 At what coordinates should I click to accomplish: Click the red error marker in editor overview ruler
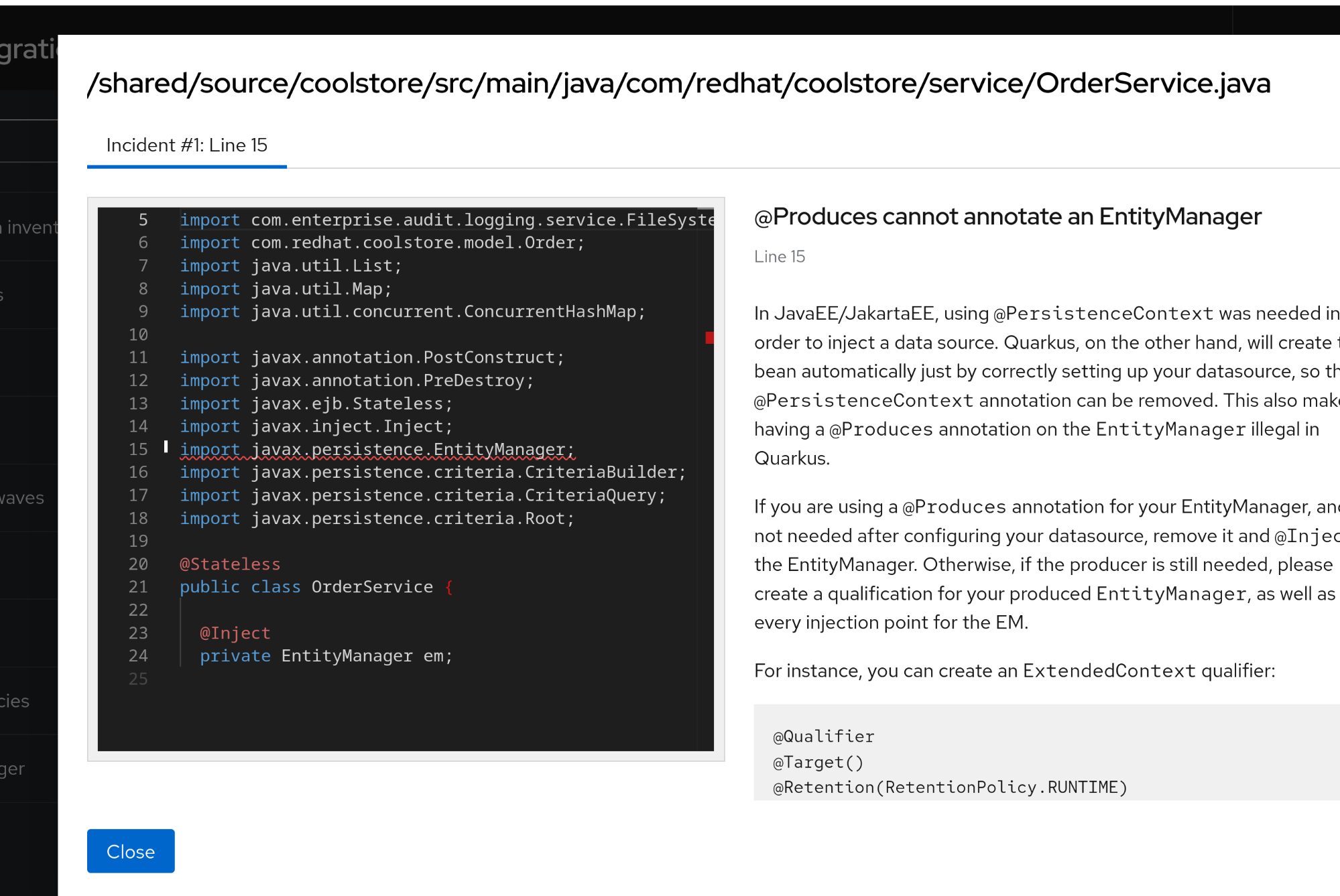tap(709, 338)
